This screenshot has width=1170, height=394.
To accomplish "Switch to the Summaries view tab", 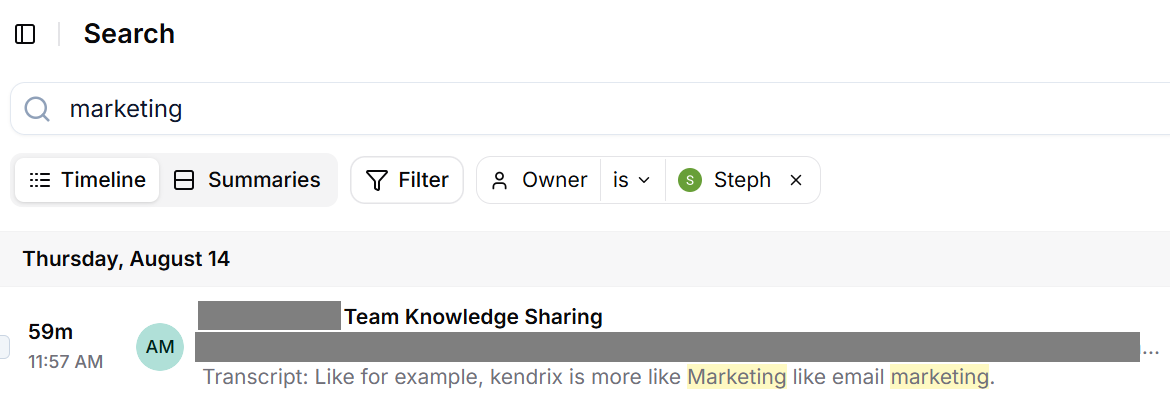I will tap(247, 180).
